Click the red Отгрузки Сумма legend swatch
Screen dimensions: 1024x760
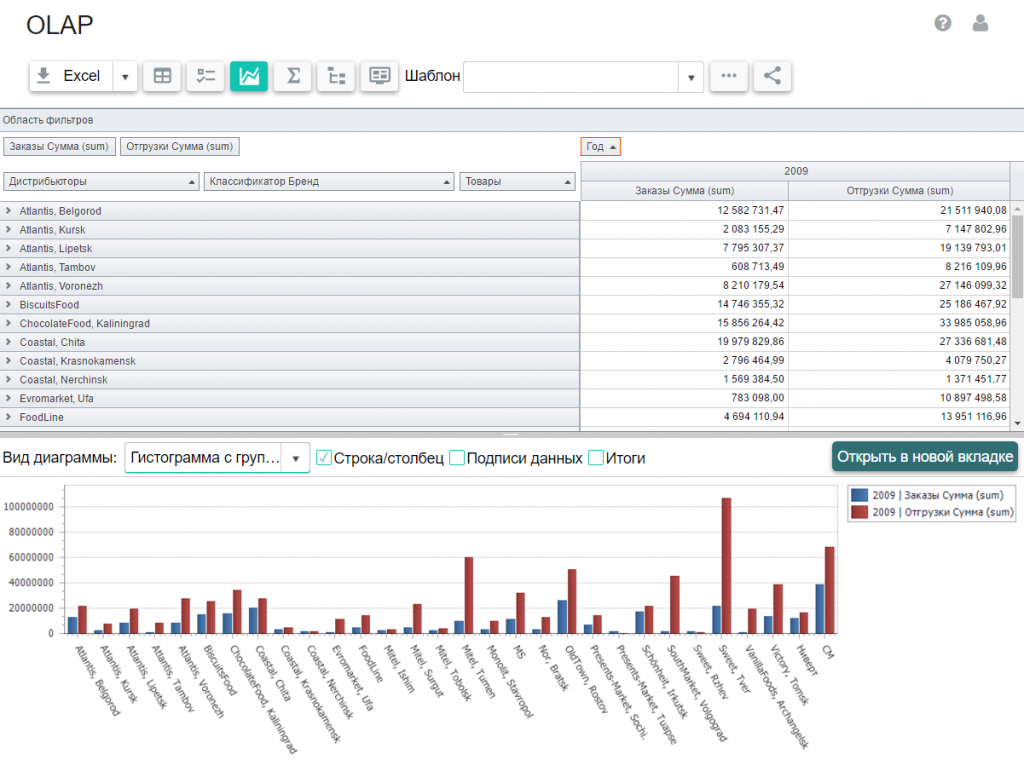859,512
